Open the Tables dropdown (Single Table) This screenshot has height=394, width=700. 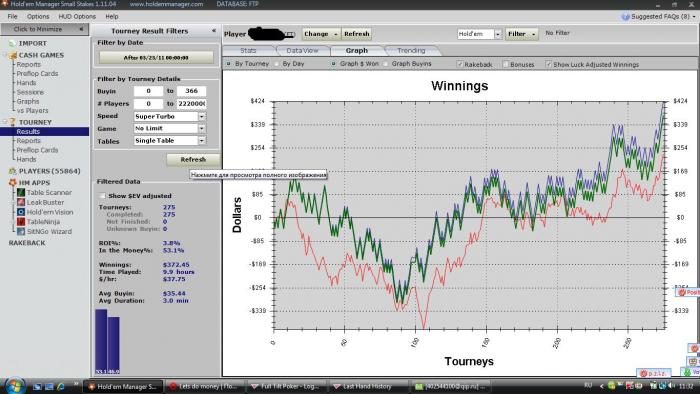[x=202, y=140]
